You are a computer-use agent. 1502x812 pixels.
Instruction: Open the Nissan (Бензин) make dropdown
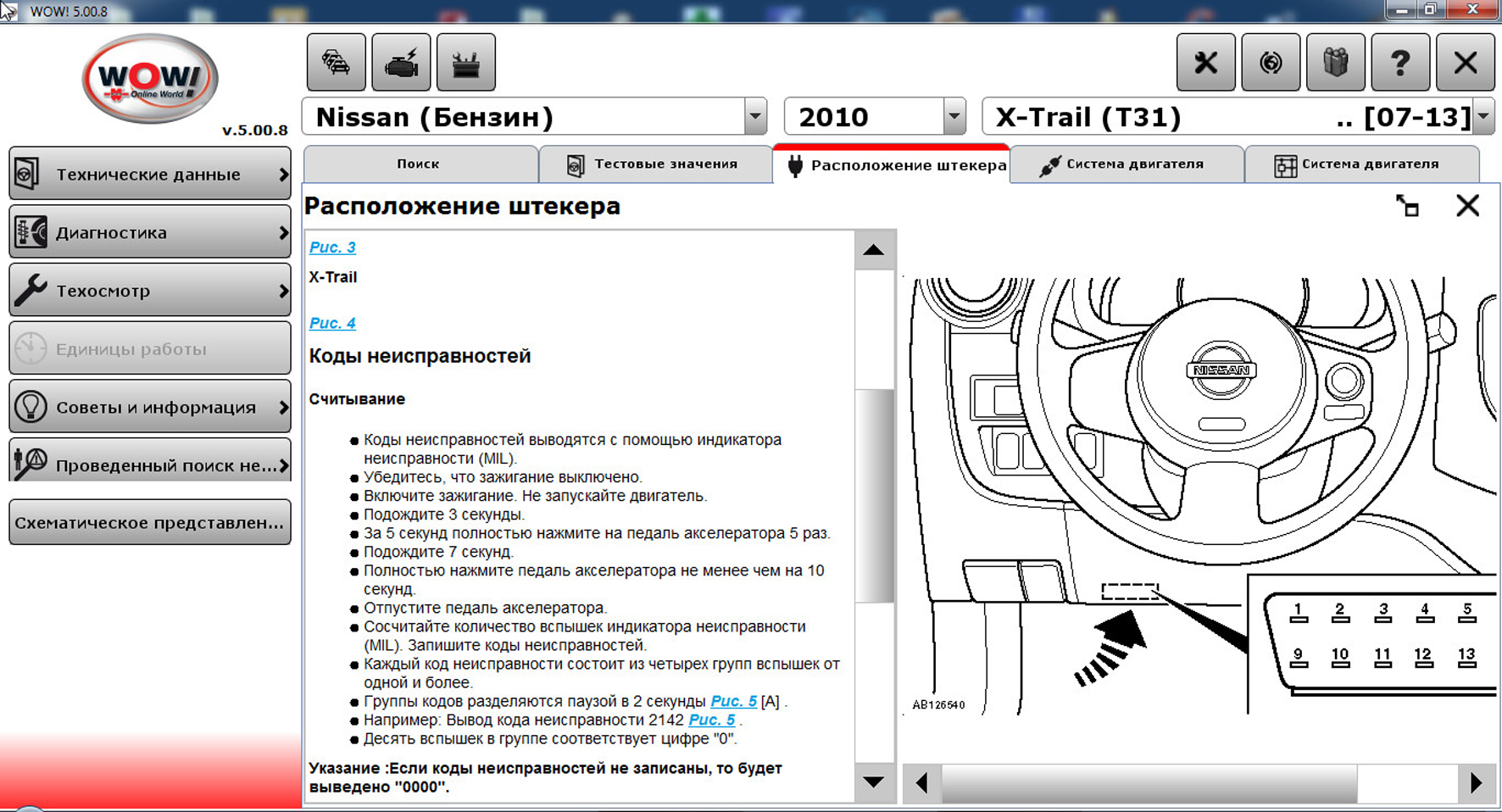click(x=754, y=117)
